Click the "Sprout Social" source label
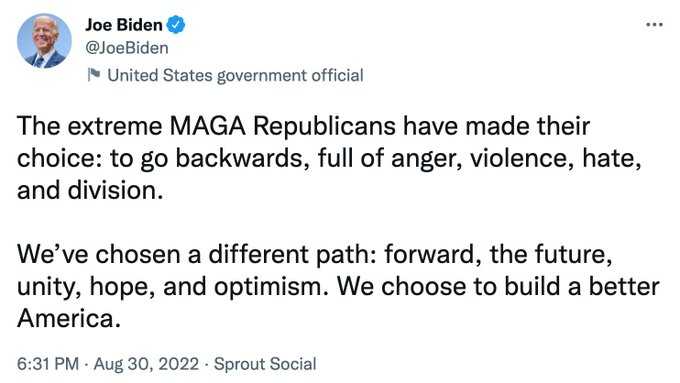The image size is (680, 383). coord(265,363)
